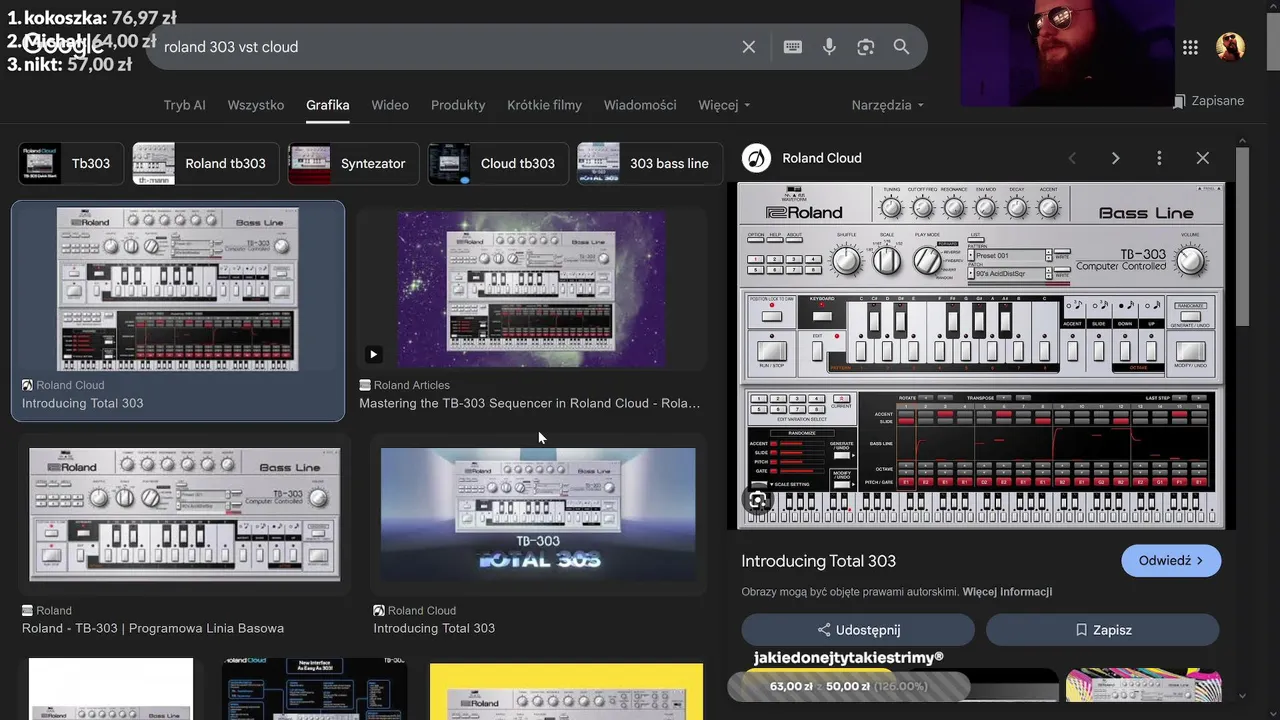Open the Programowa Linia Basowa thumbnail

pos(185,515)
